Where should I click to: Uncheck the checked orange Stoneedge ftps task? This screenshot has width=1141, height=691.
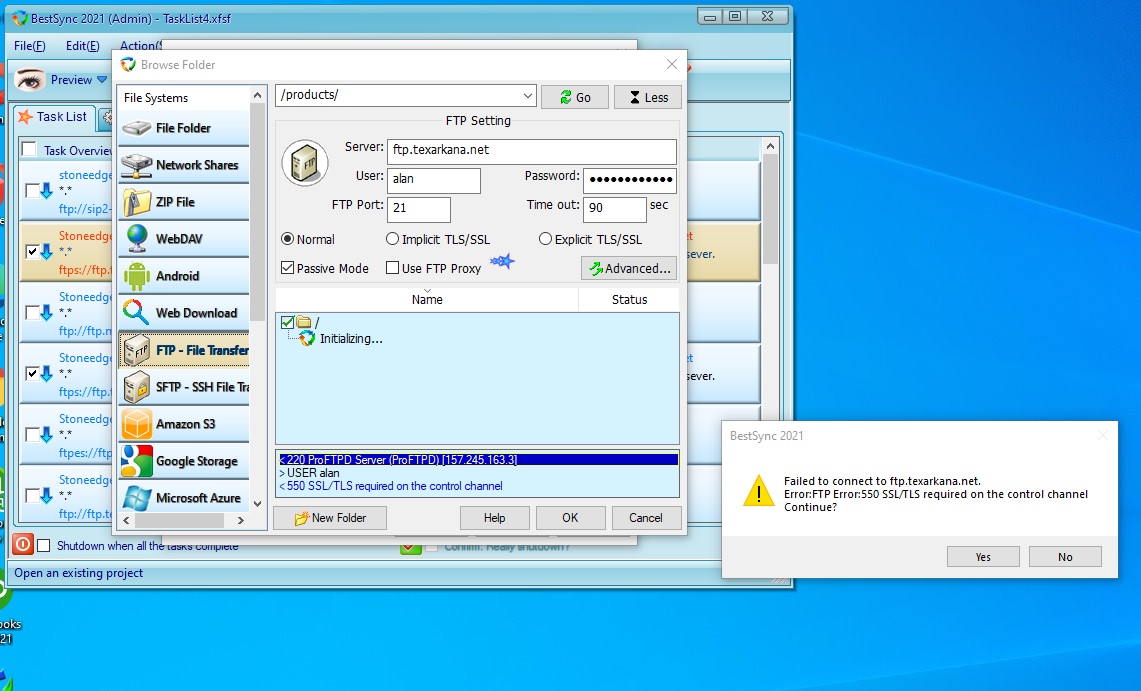(32, 252)
